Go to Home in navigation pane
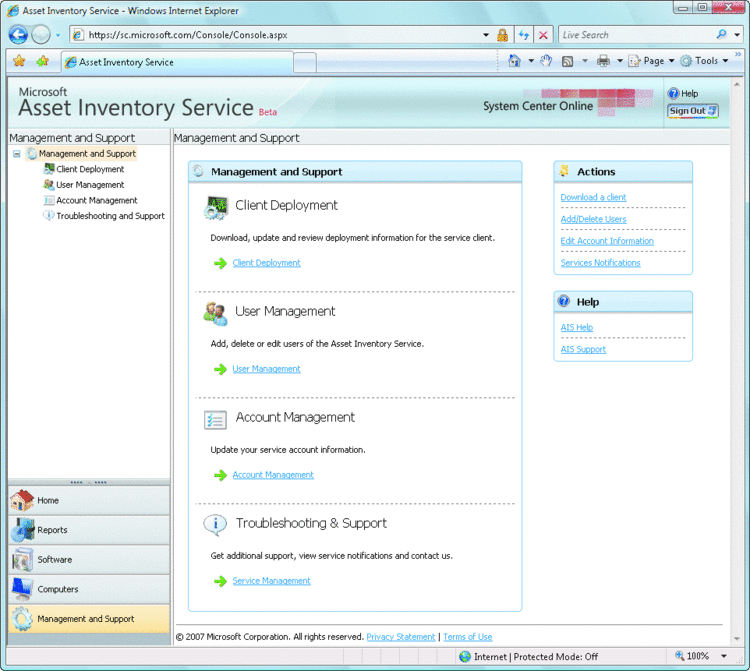The width and height of the screenshot is (750, 671). (x=89, y=500)
